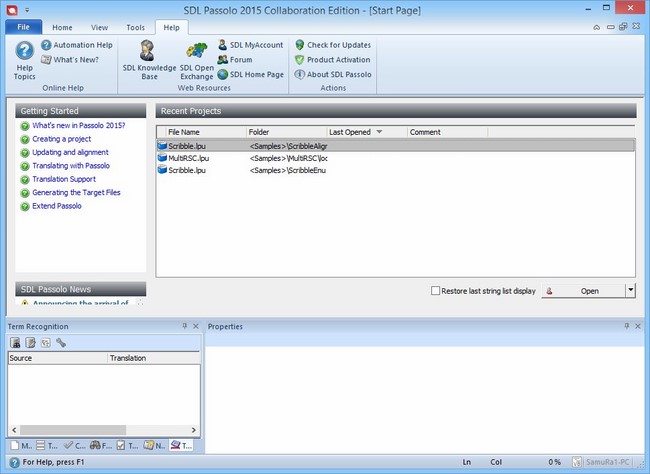This screenshot has height=474, width=650.
Task: Click the Passolo application icon in title bar
Action: pos(12,10)
